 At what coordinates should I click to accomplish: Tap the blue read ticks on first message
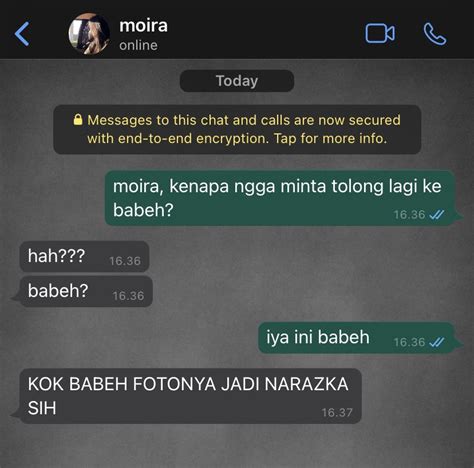tap(436, 215)
